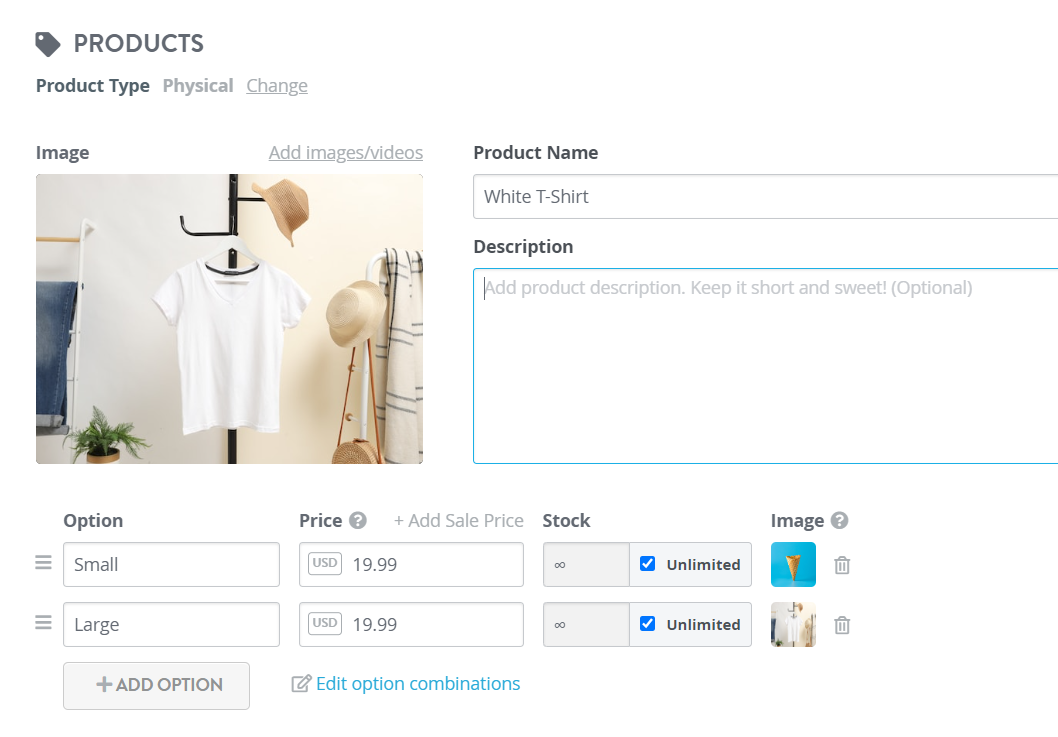
Task: Open the Price help question-mark icon
Action: 358,520
